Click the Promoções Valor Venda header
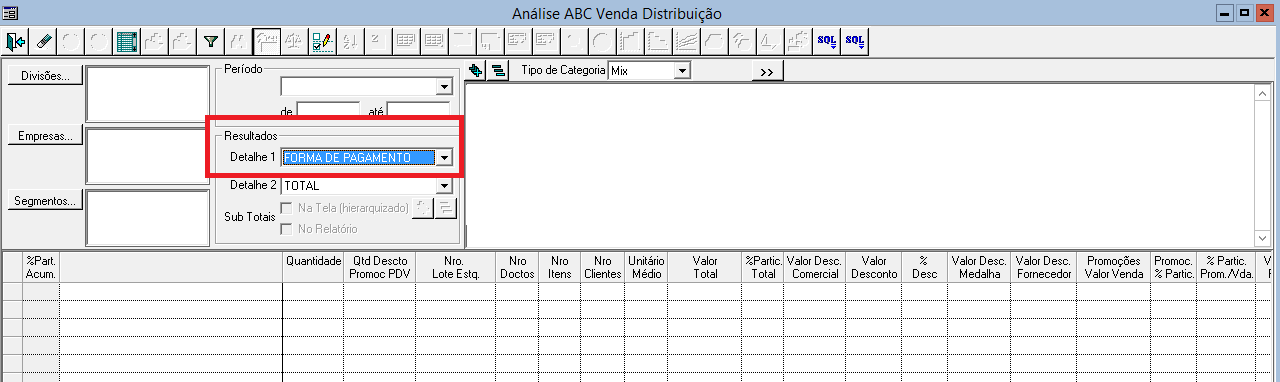The height and width of the screenshot is (382, 1280). 1113,267
